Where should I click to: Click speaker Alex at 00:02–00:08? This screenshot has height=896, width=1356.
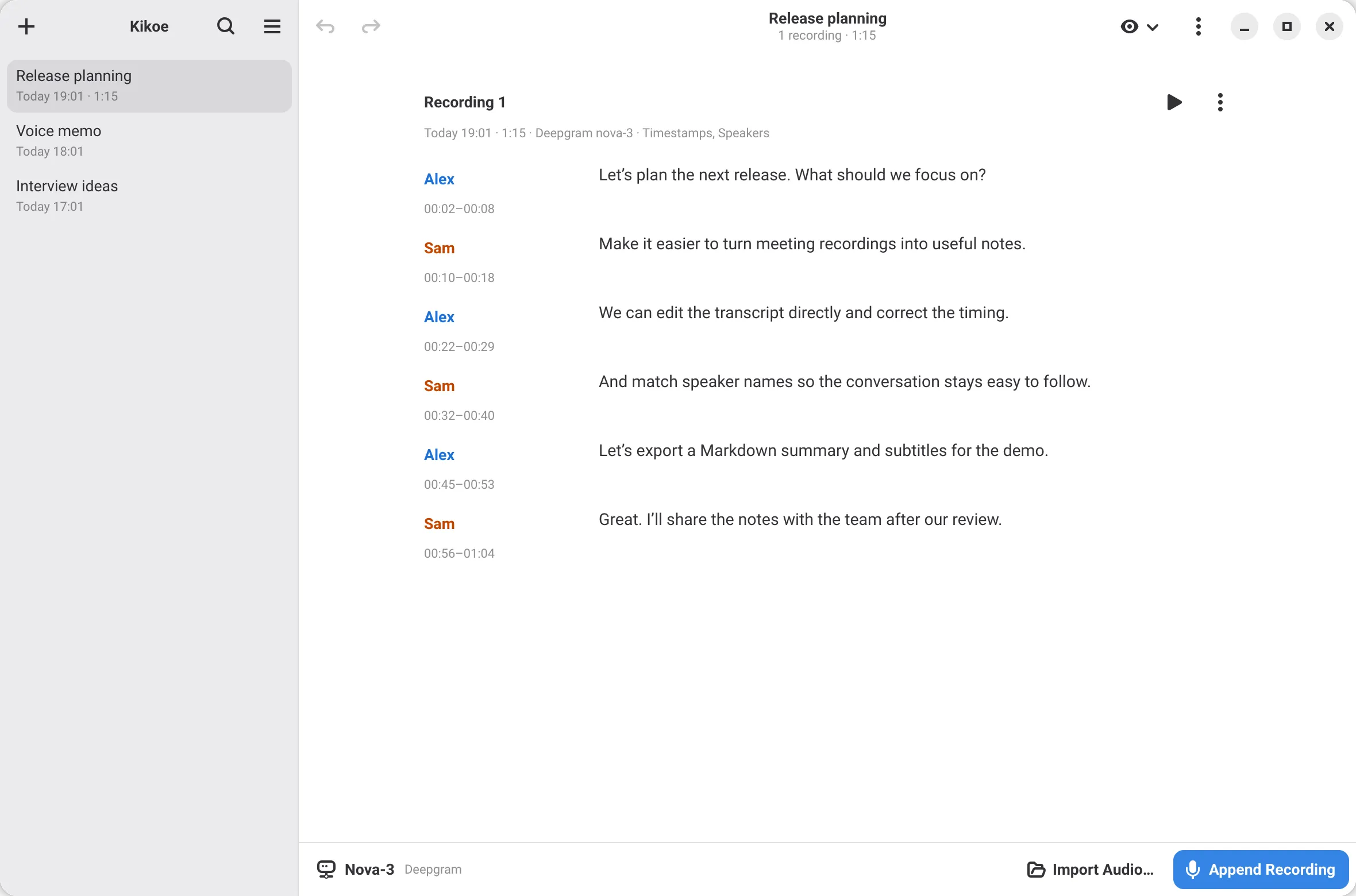click(x=439, y=179)
